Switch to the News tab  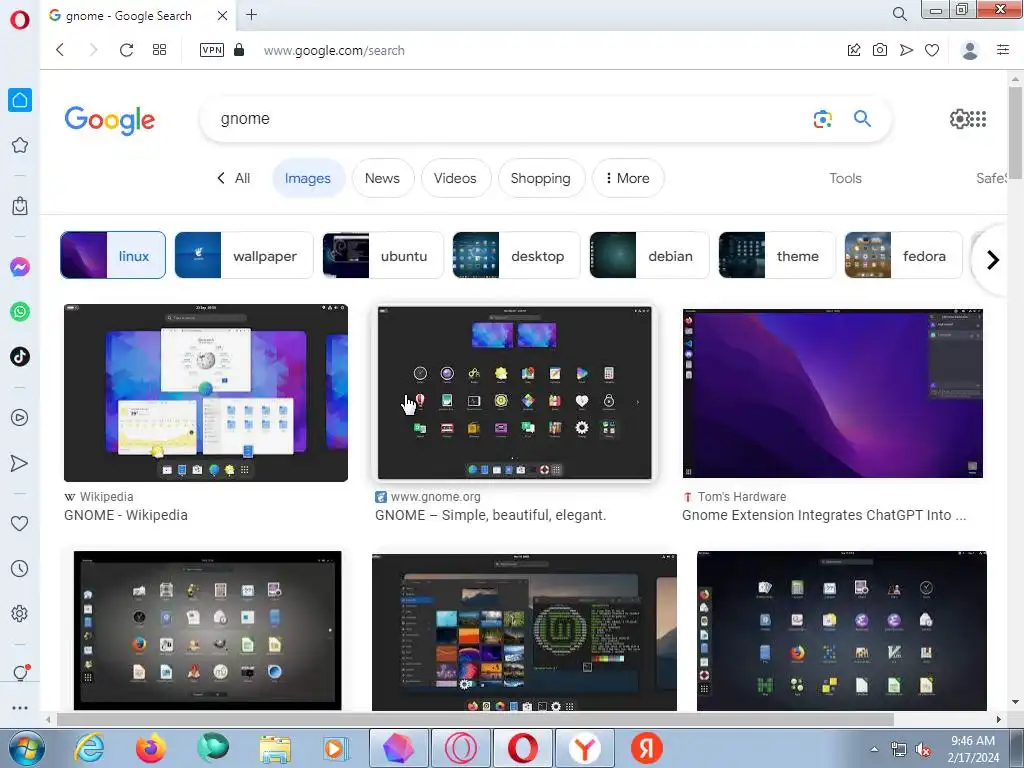[382, 178]
